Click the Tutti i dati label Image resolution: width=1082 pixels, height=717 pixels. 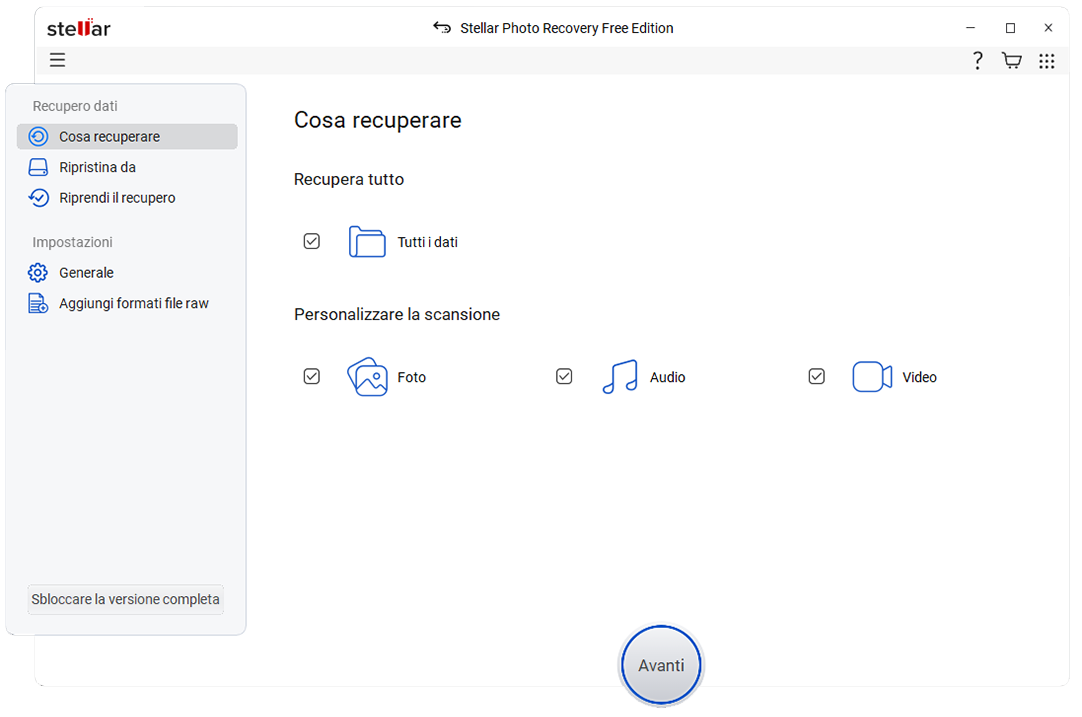click(428, 242)
